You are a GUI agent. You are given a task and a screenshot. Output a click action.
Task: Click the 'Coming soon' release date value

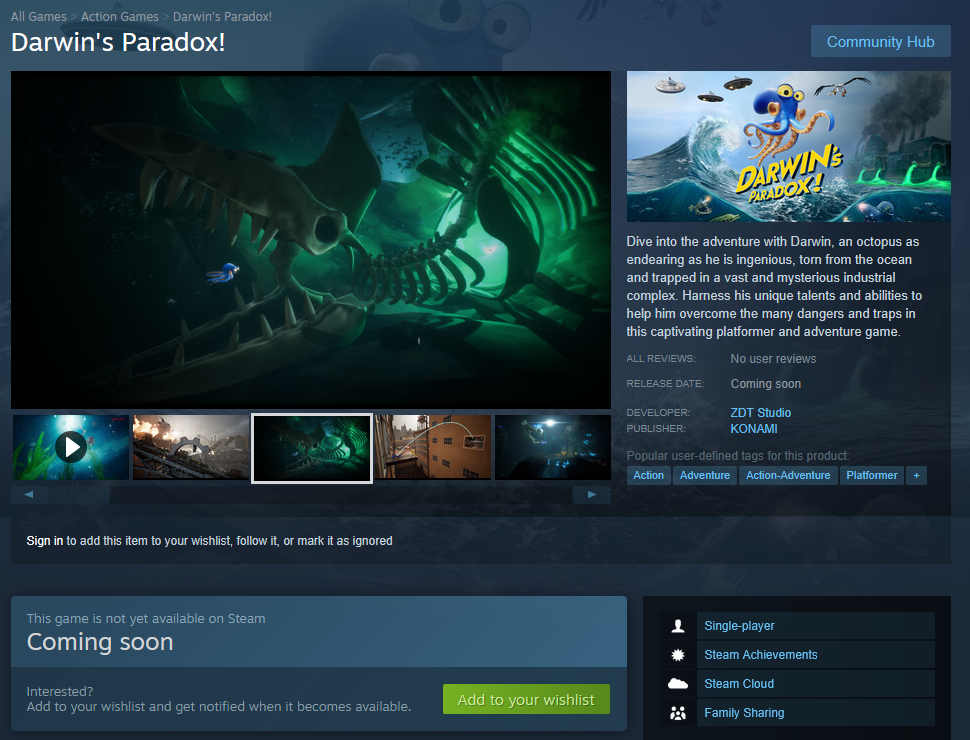766,384
